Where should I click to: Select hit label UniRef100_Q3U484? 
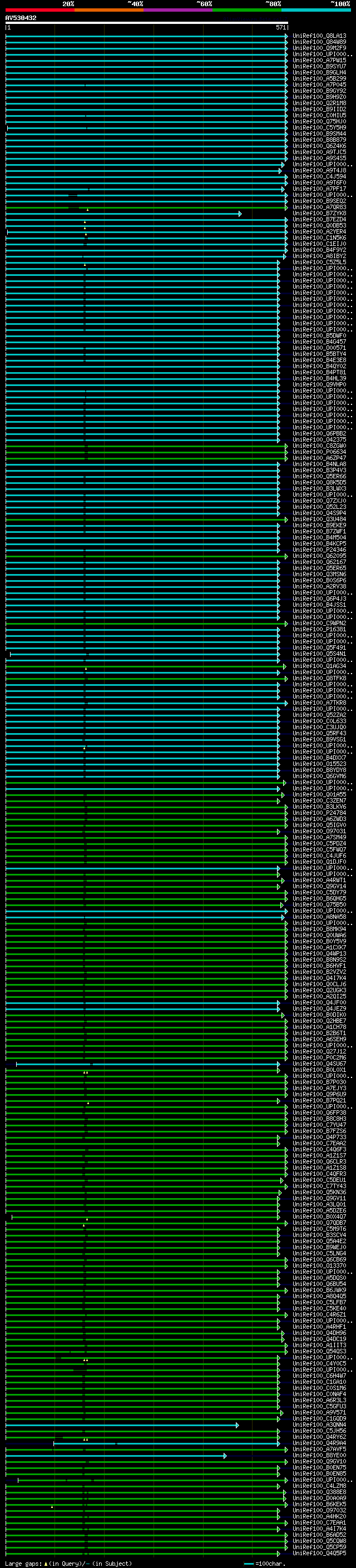(x=319, y=519)
